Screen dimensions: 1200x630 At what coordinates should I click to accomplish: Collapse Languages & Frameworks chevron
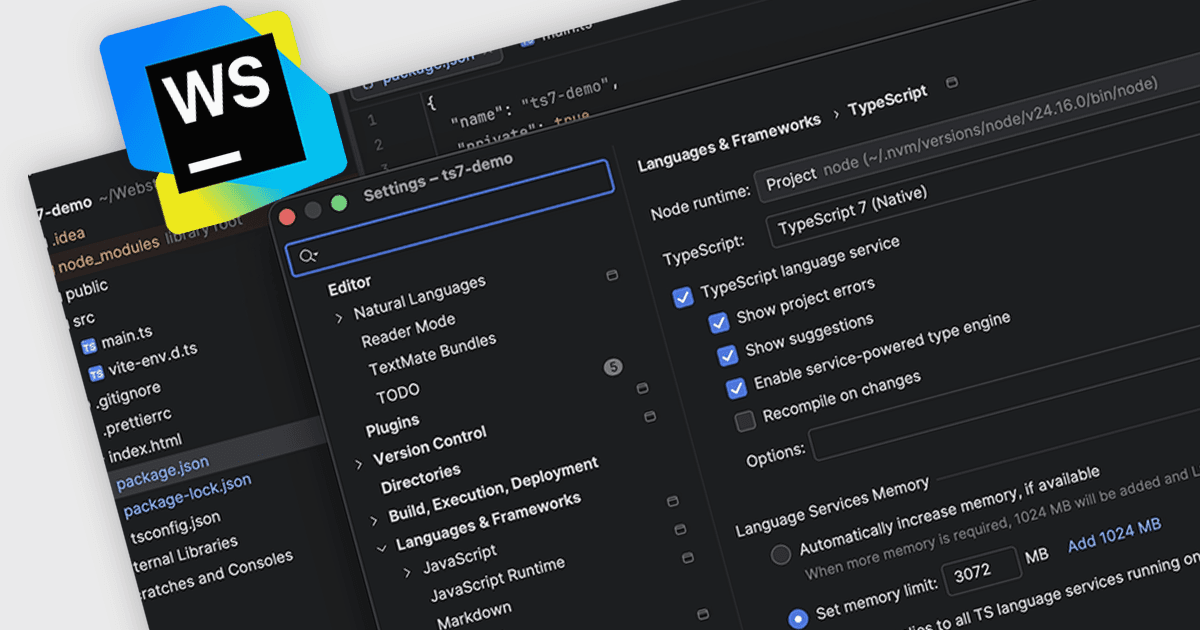pyautogui.click(x=381, y=548)
